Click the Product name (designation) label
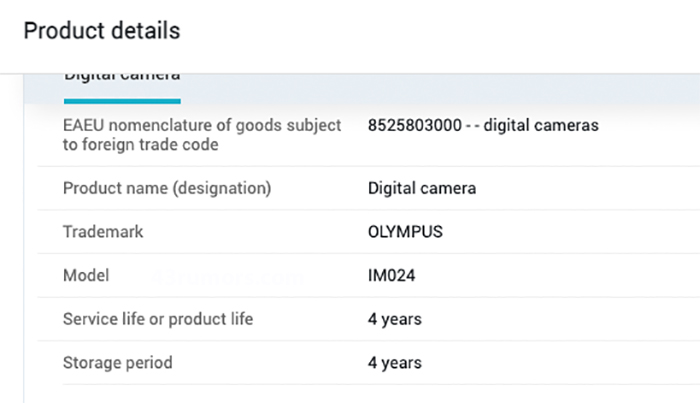This screenshot has width=700, height=403. click(x=167, y=188)
